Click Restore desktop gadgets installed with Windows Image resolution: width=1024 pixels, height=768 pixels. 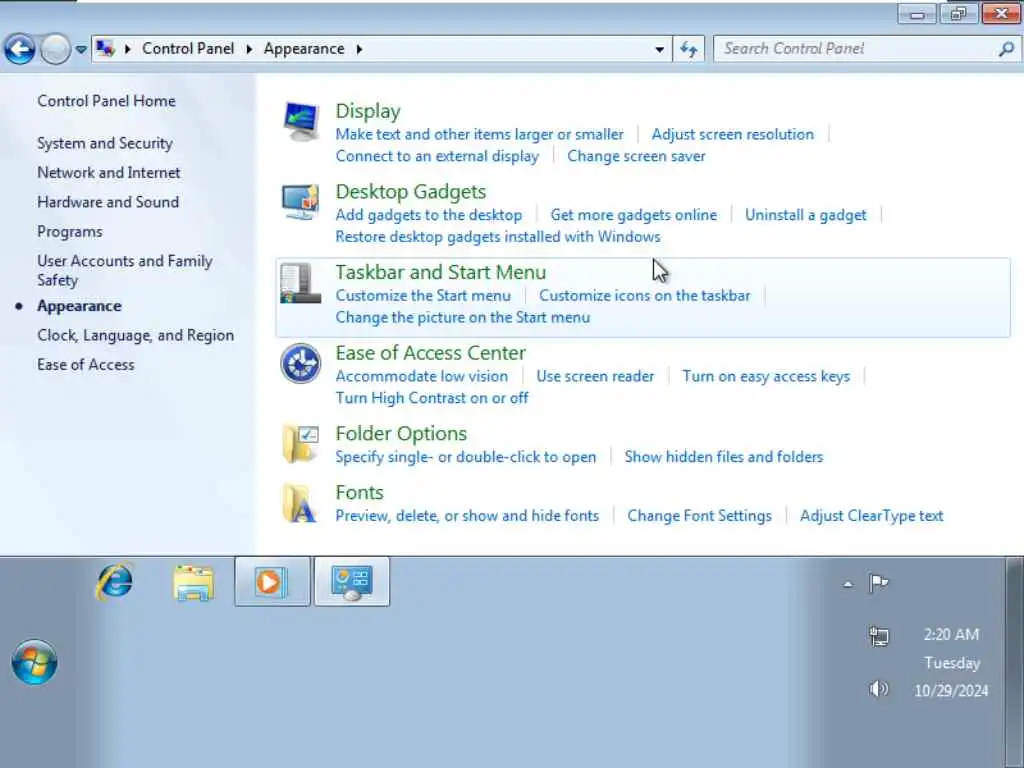tap(498, 236)
